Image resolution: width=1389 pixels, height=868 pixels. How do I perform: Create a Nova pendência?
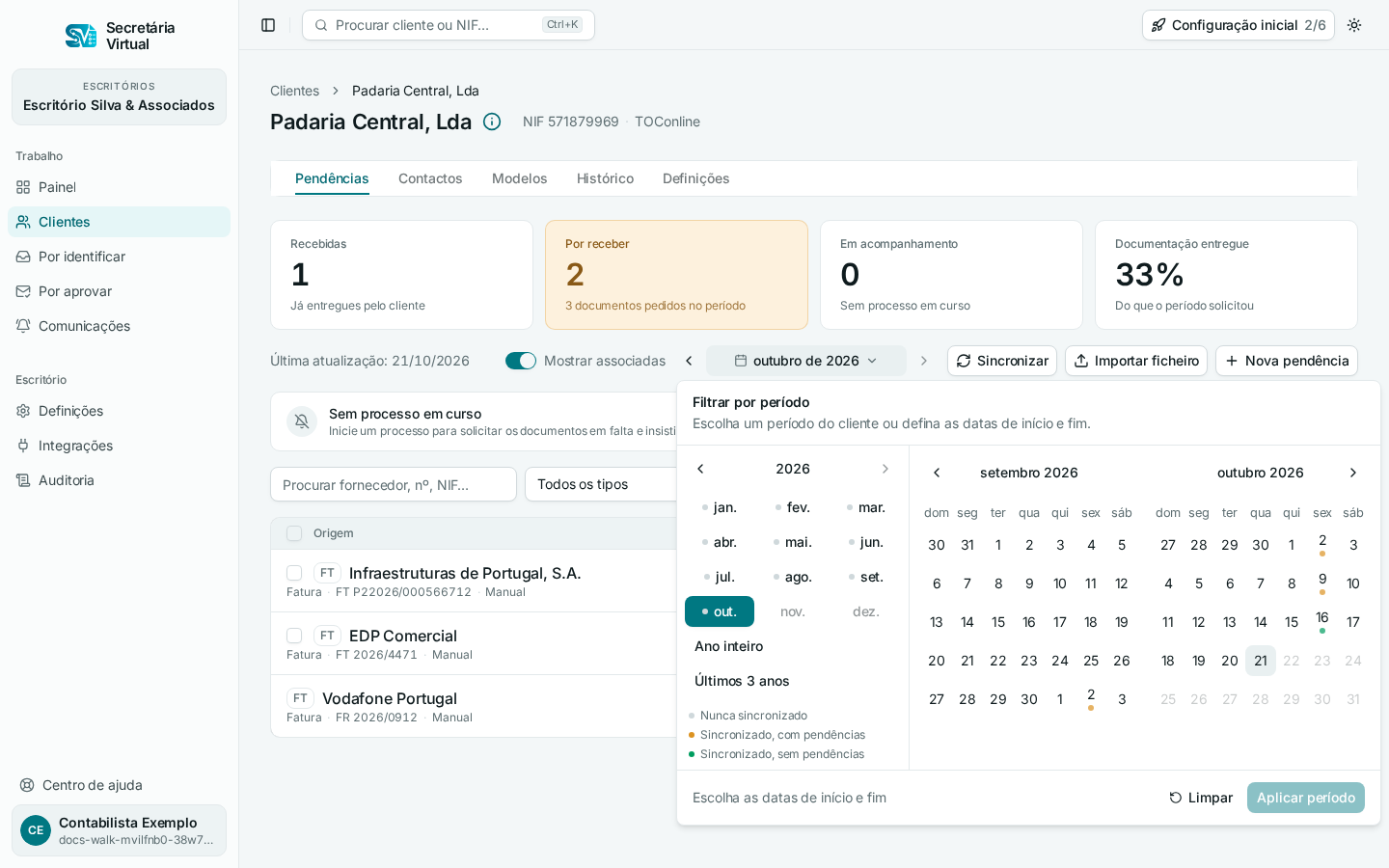click(1287, 361)
